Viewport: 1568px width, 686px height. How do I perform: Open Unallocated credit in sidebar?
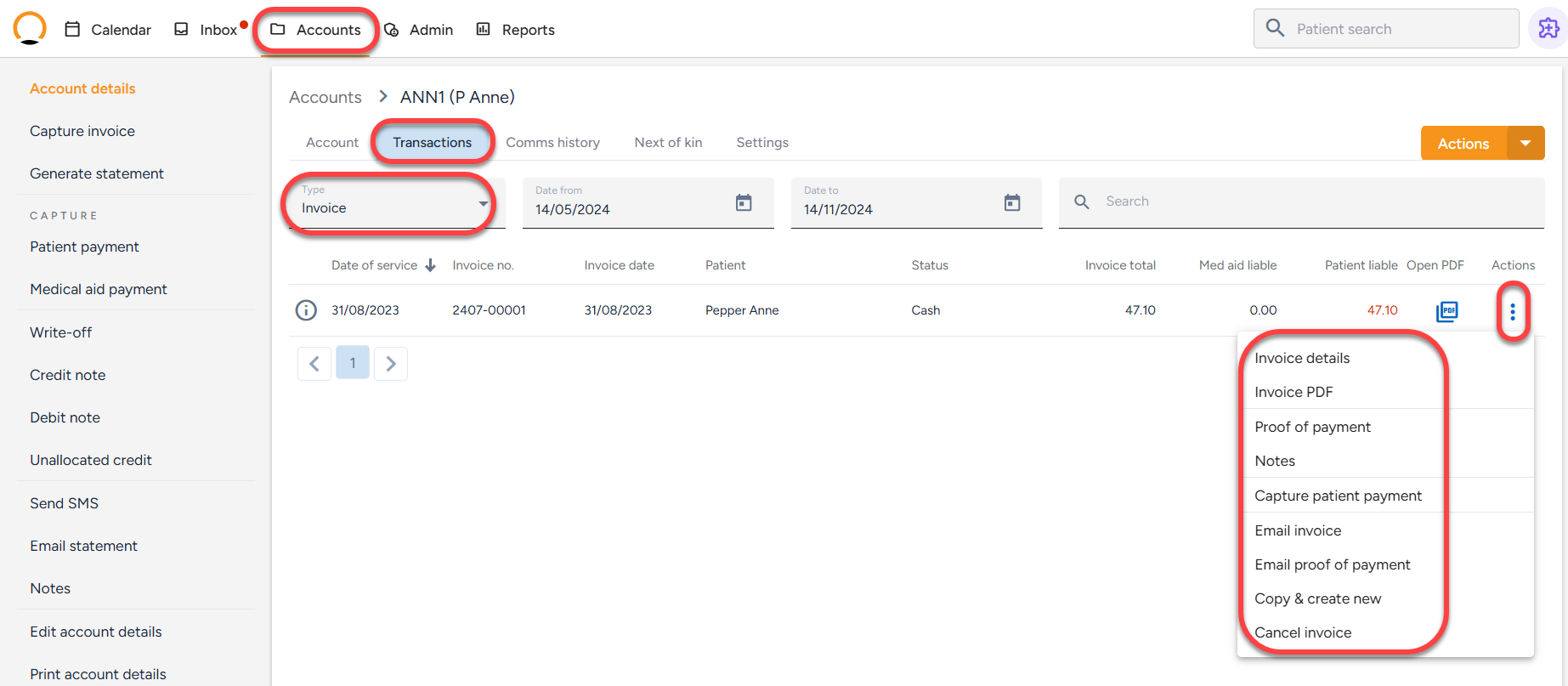[91, 460]
